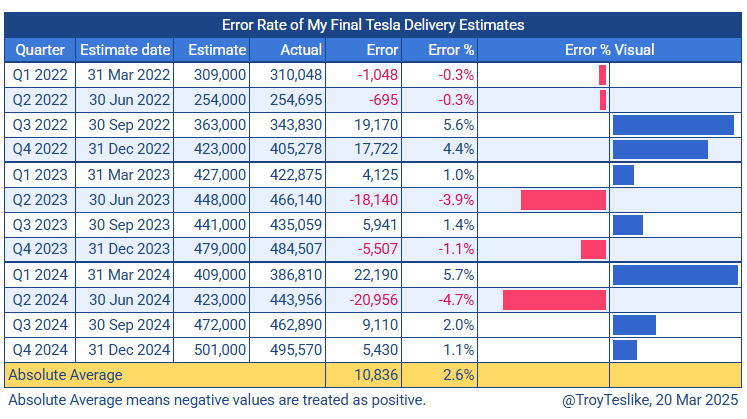Click the Q1 2024 blue error bar
This screenshot has height=419, width=747.
(675, 275)
